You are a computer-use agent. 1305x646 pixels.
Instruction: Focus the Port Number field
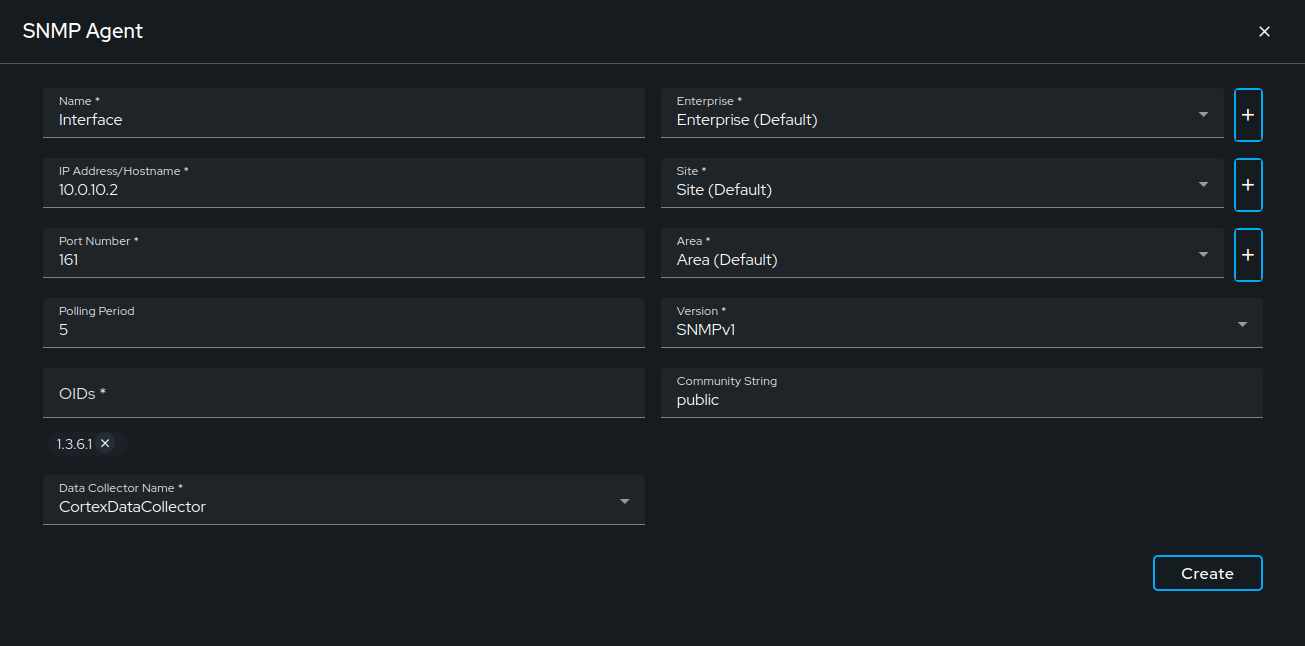[344, 253]
